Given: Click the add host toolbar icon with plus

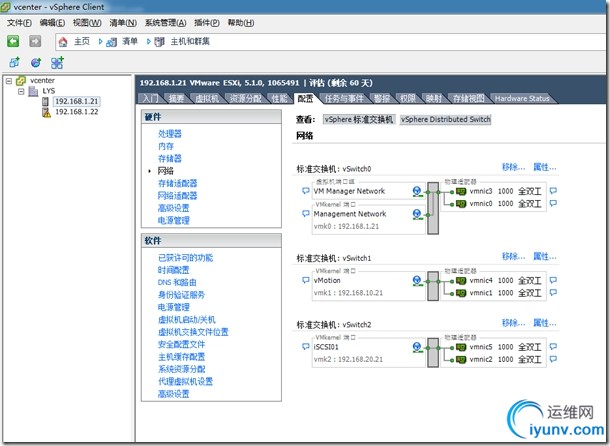Looking at the screenshot, I should [x=57, y=62].
